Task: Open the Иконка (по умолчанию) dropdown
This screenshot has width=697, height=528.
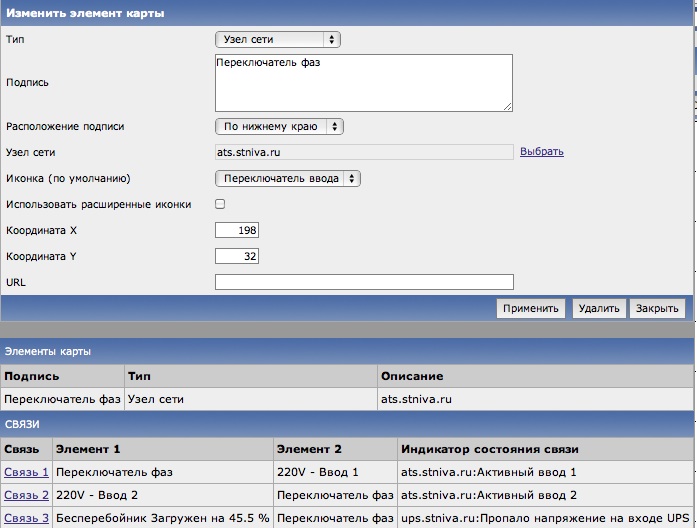Action: coord(288,178)
